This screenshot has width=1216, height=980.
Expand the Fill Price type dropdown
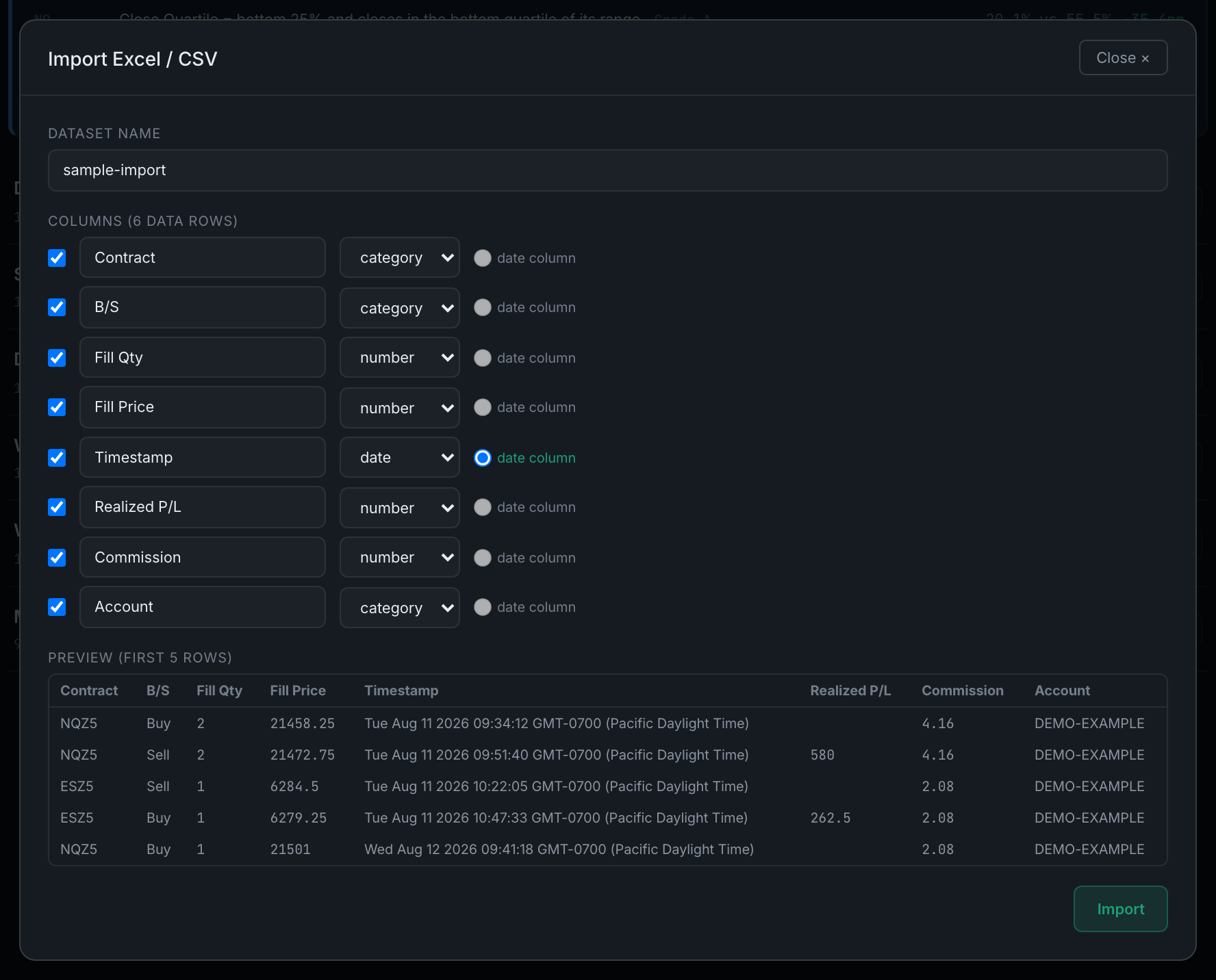pyautogui.click(x=400, y=408)
